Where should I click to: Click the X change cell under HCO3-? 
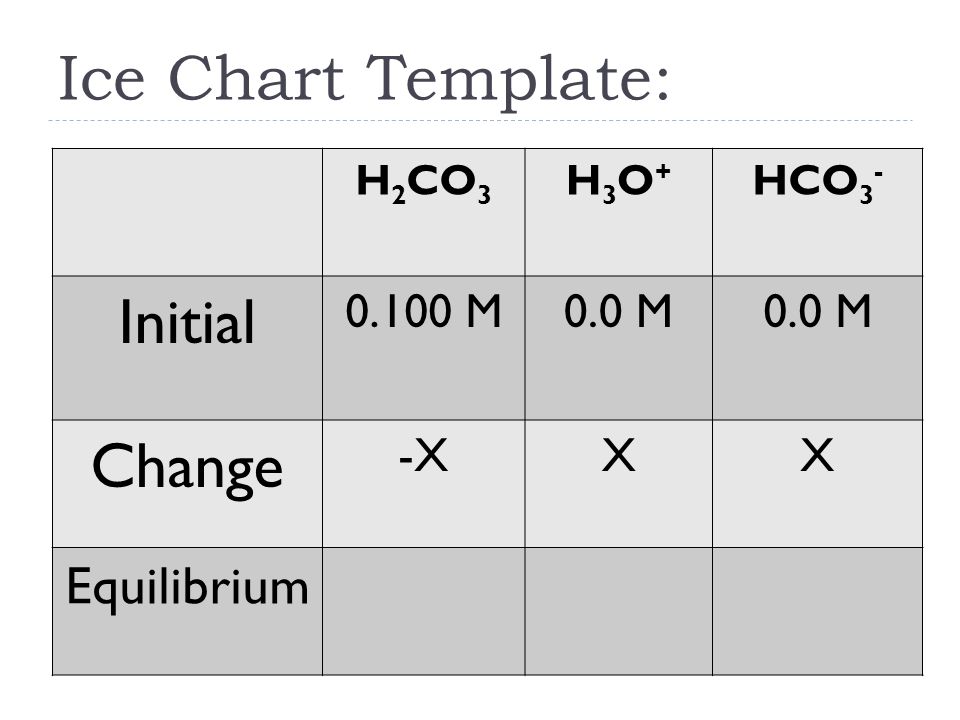(817, 484)
